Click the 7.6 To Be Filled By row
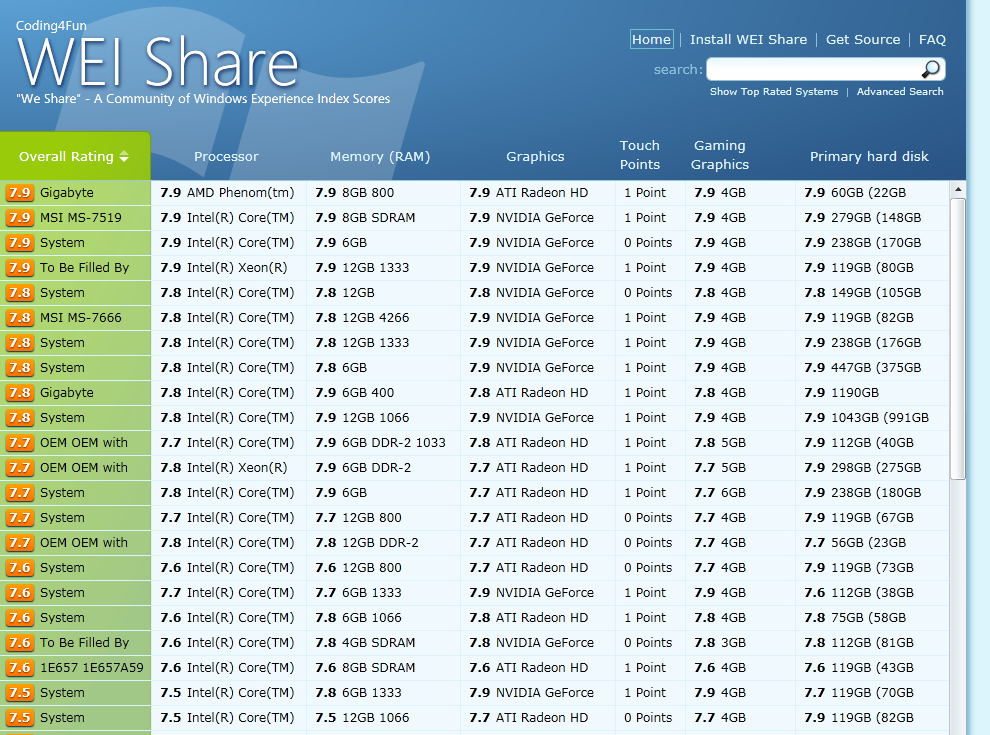This screenshot has width=990, height=735. pos(75,643)
